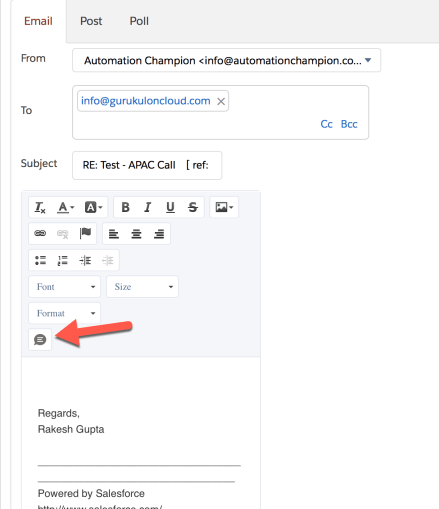Remove info@gurukuloncloud.com recipient
The width and height of the screenshot is (439, 509).
221,101
